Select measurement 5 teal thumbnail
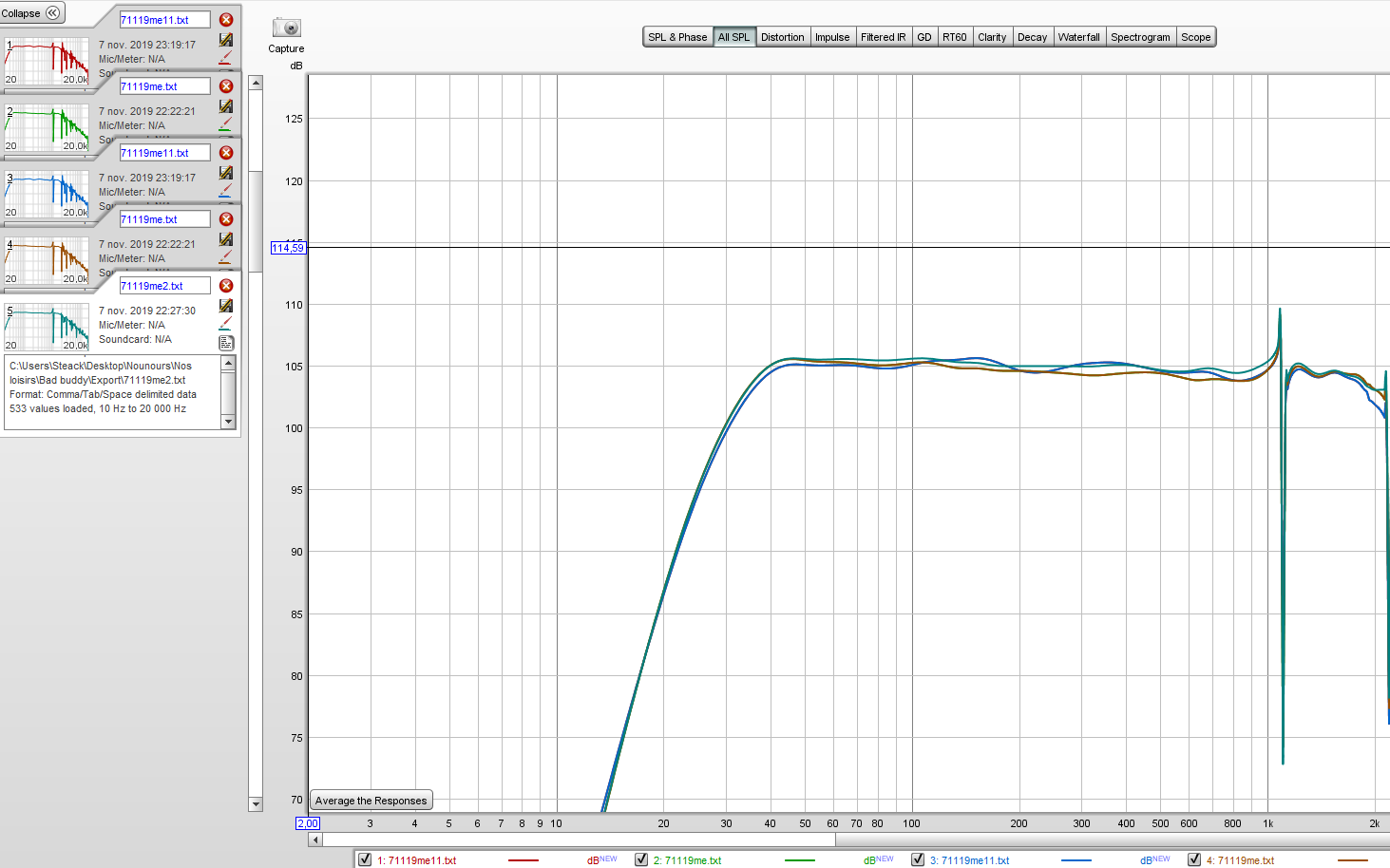 point(47,328)
